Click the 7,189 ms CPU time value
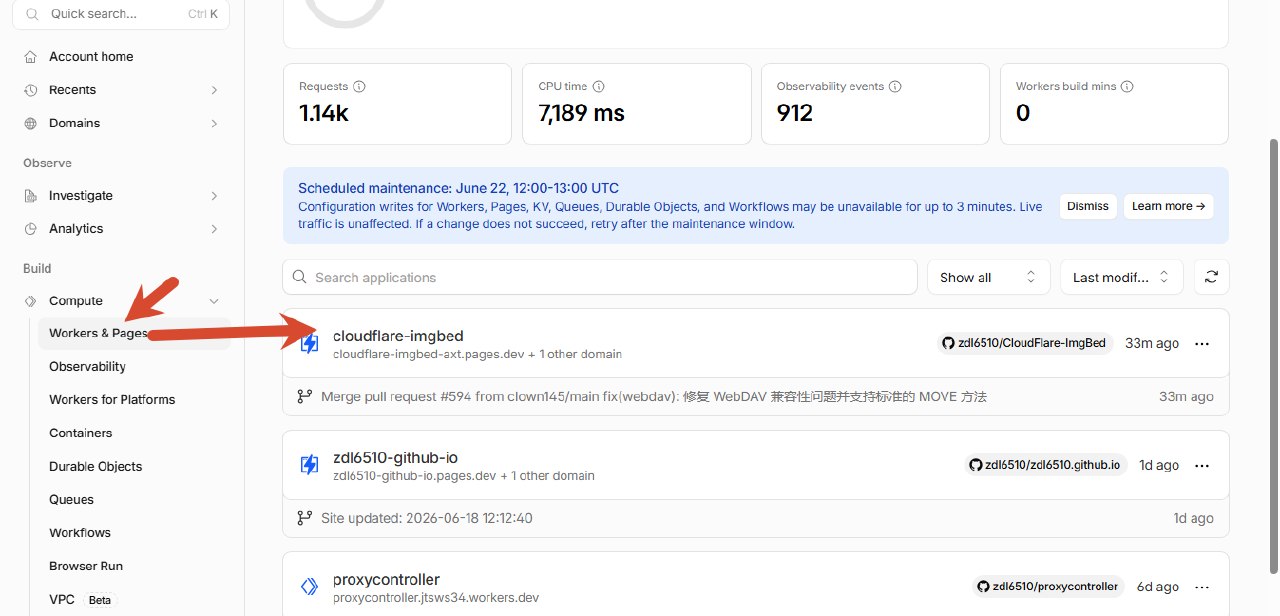 tap(581, 113)
